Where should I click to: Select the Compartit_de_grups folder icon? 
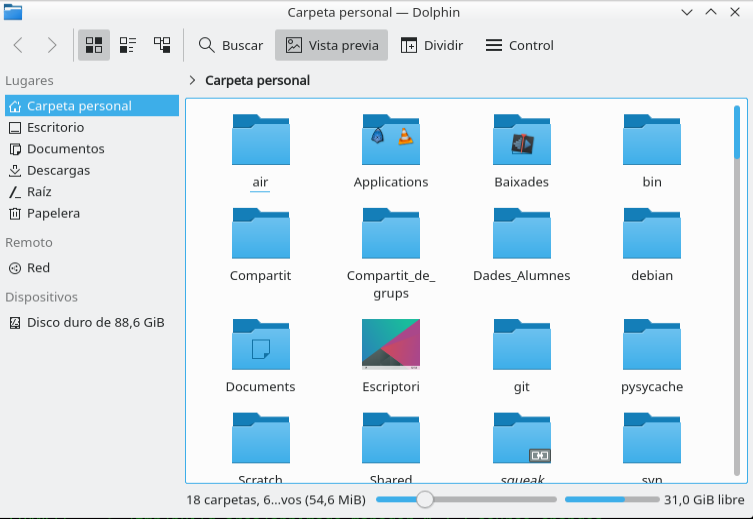coord(391,233)
